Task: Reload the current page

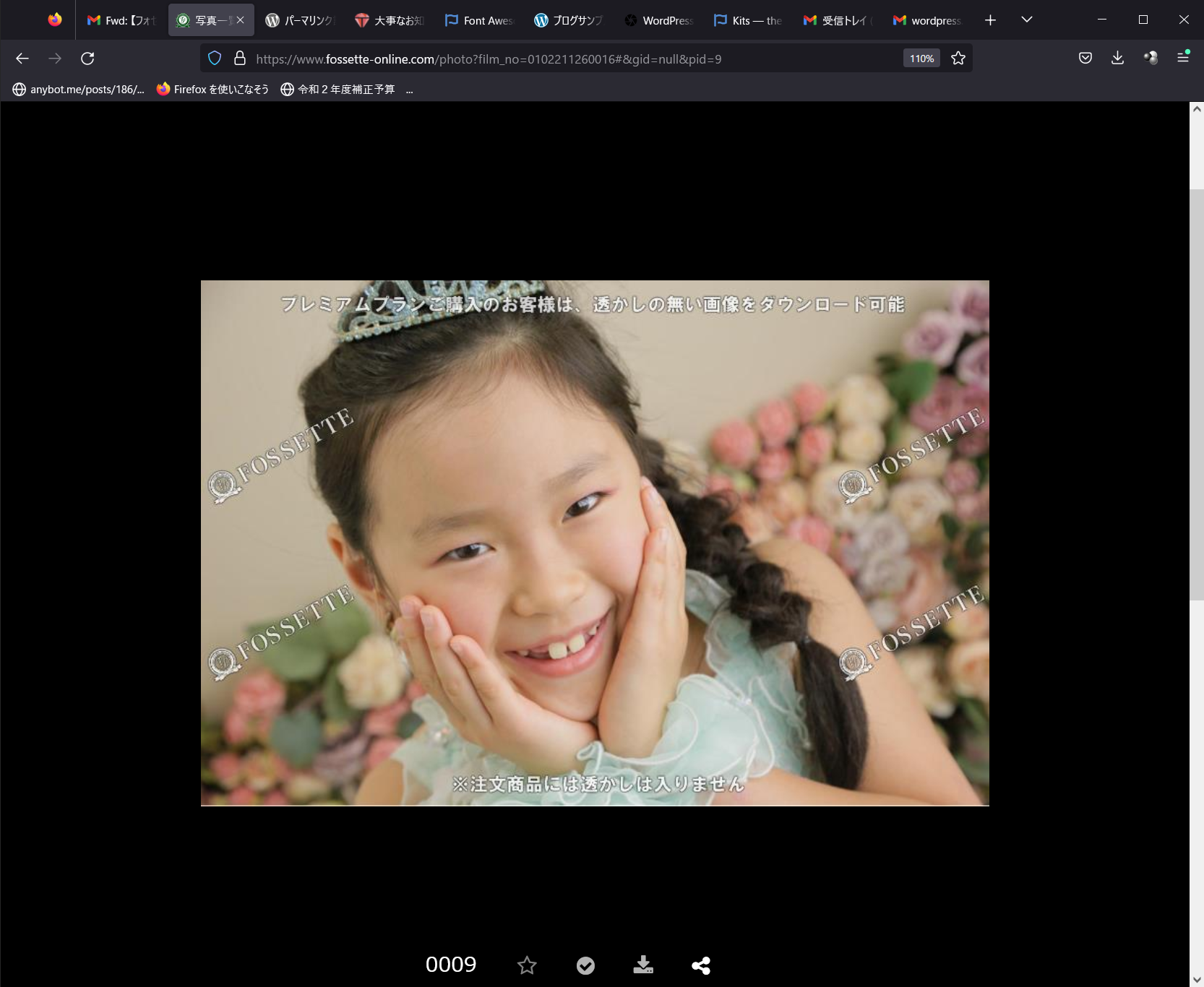Action: 87,59
